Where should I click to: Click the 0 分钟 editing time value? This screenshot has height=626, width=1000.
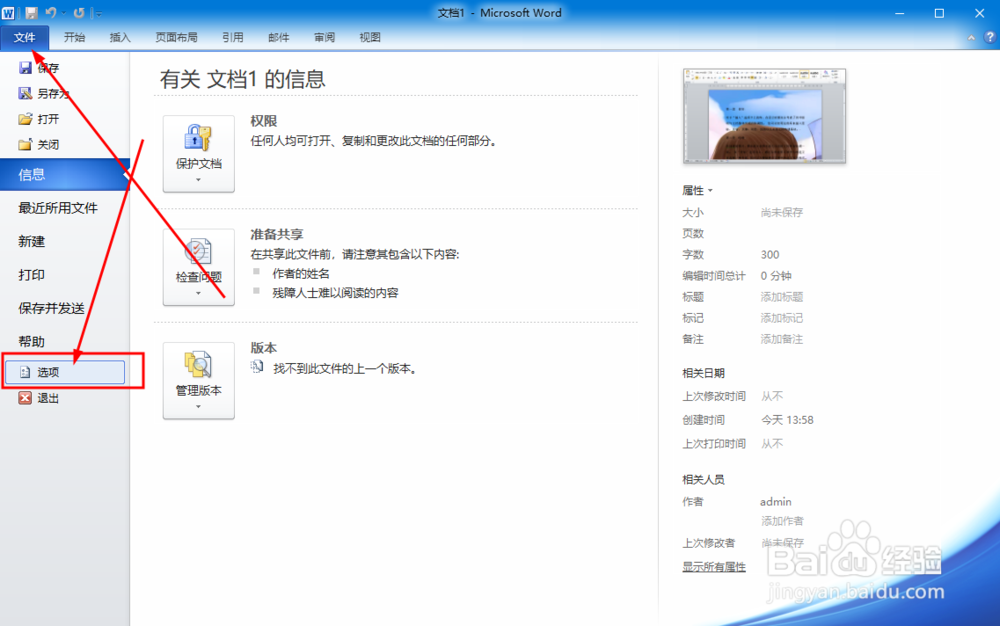point(776,276)
